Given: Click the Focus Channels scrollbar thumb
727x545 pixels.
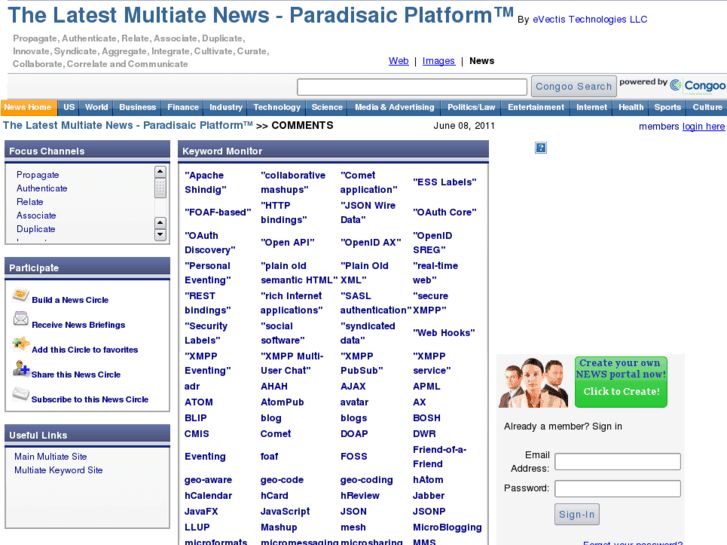Looking at the screenshot, I should point(160,188).
